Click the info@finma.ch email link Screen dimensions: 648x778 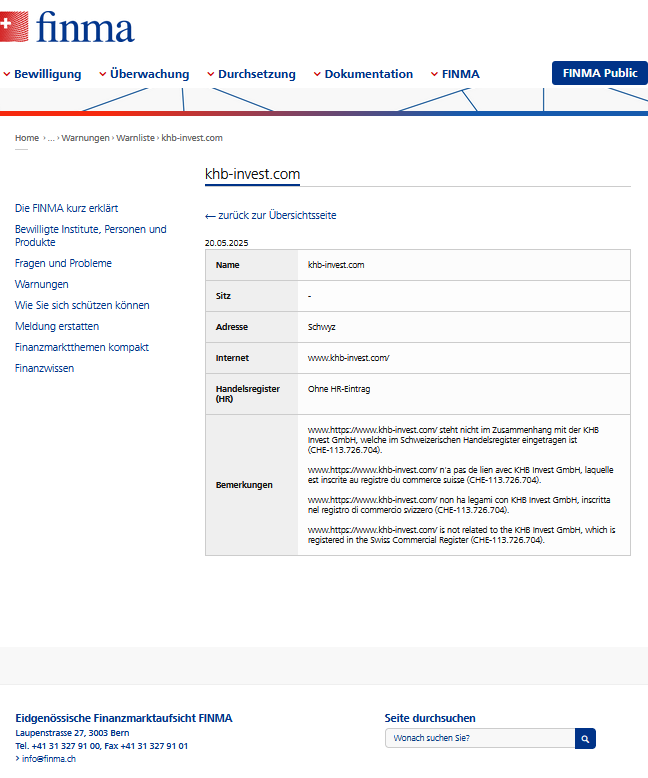(49, 759)
